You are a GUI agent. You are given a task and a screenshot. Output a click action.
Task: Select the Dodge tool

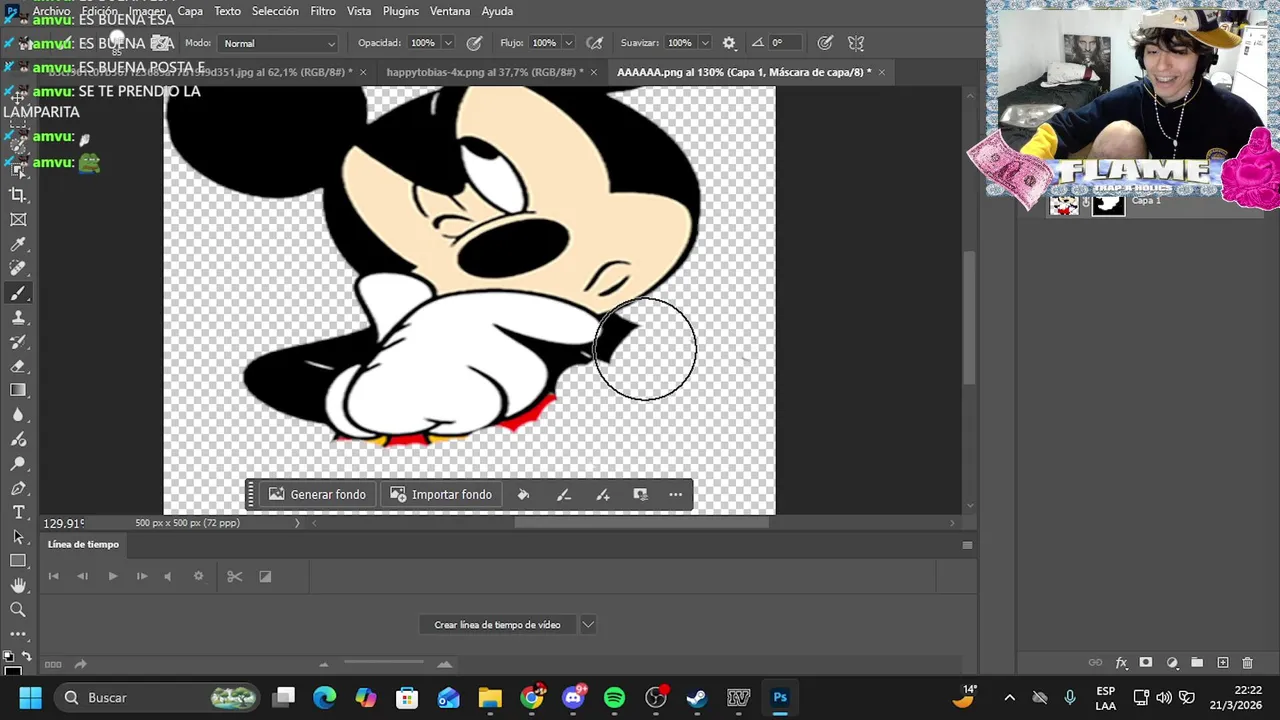pyautogui.click(x=18, y=464)
